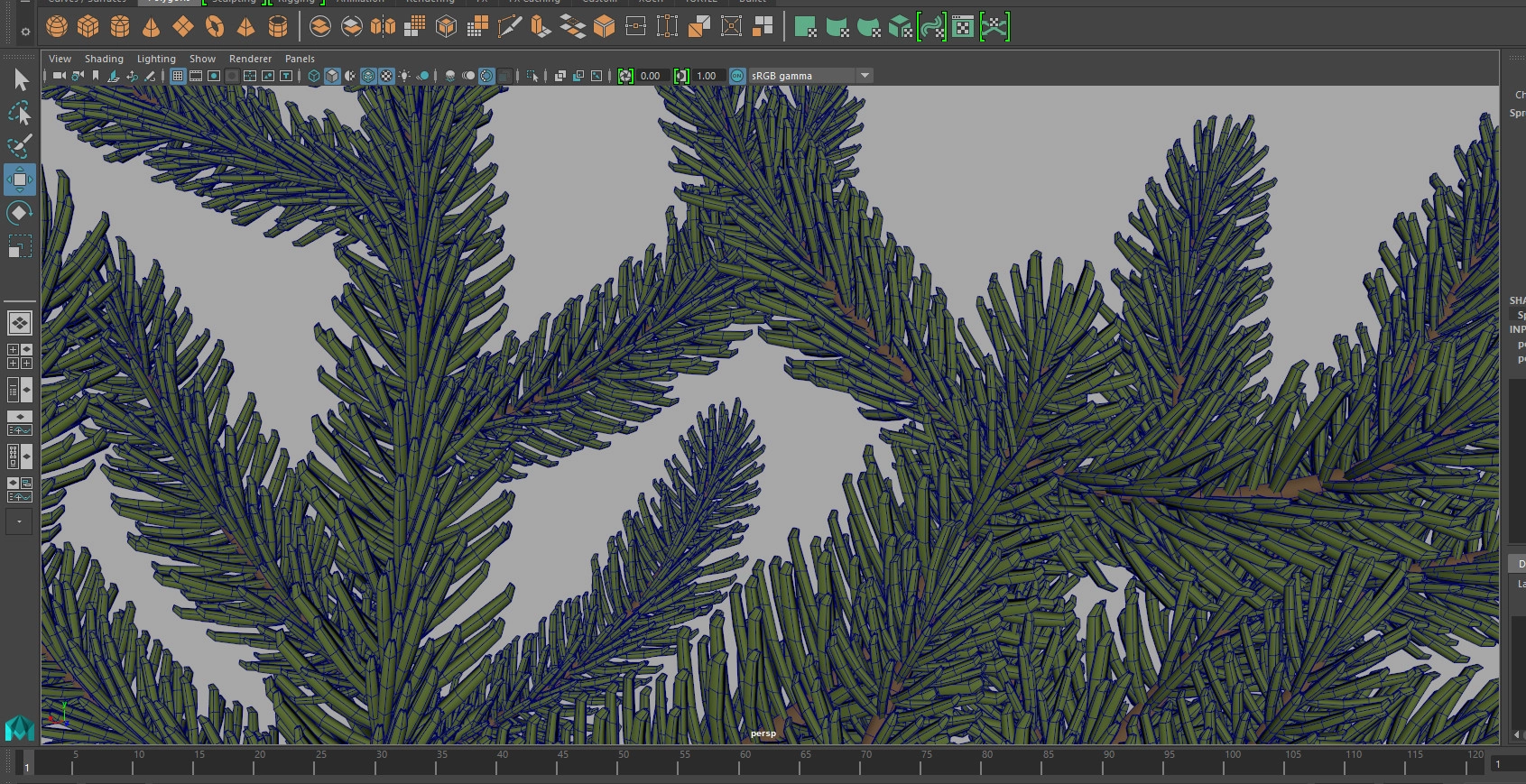Click the gamma value field showing 1.00
The width and height of the screenshot is (1526, 784).
[x=707, y=76]
